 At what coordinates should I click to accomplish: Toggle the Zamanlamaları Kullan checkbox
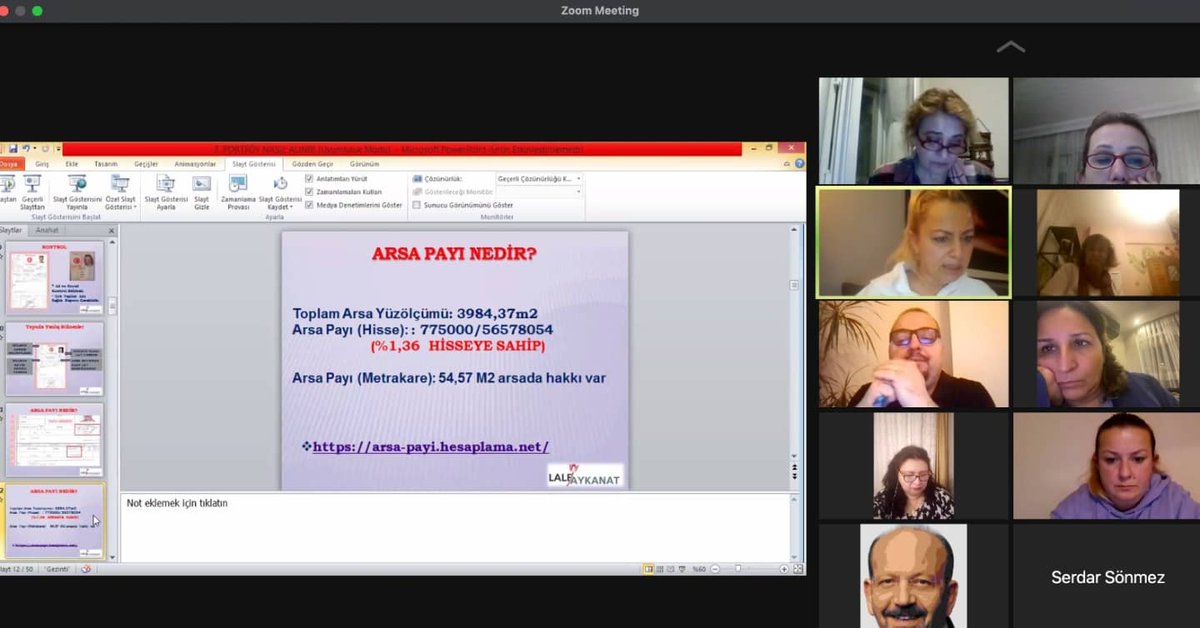click(309, 191)
